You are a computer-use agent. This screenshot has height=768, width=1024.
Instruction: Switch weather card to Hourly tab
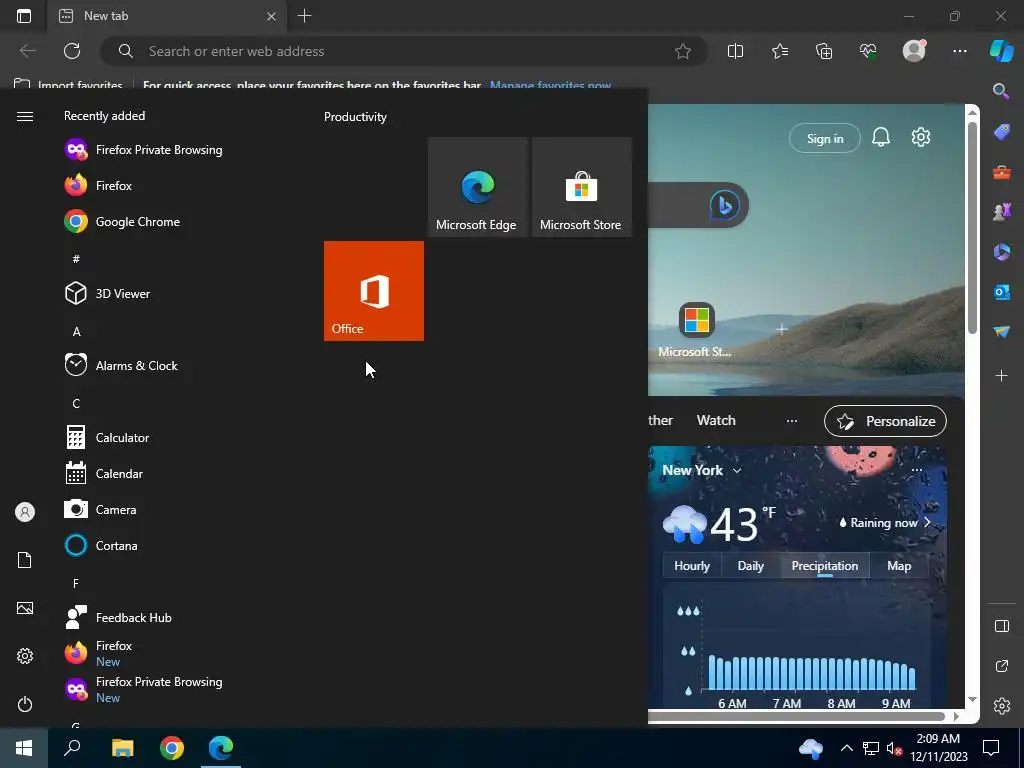click(x=692, y=566)
